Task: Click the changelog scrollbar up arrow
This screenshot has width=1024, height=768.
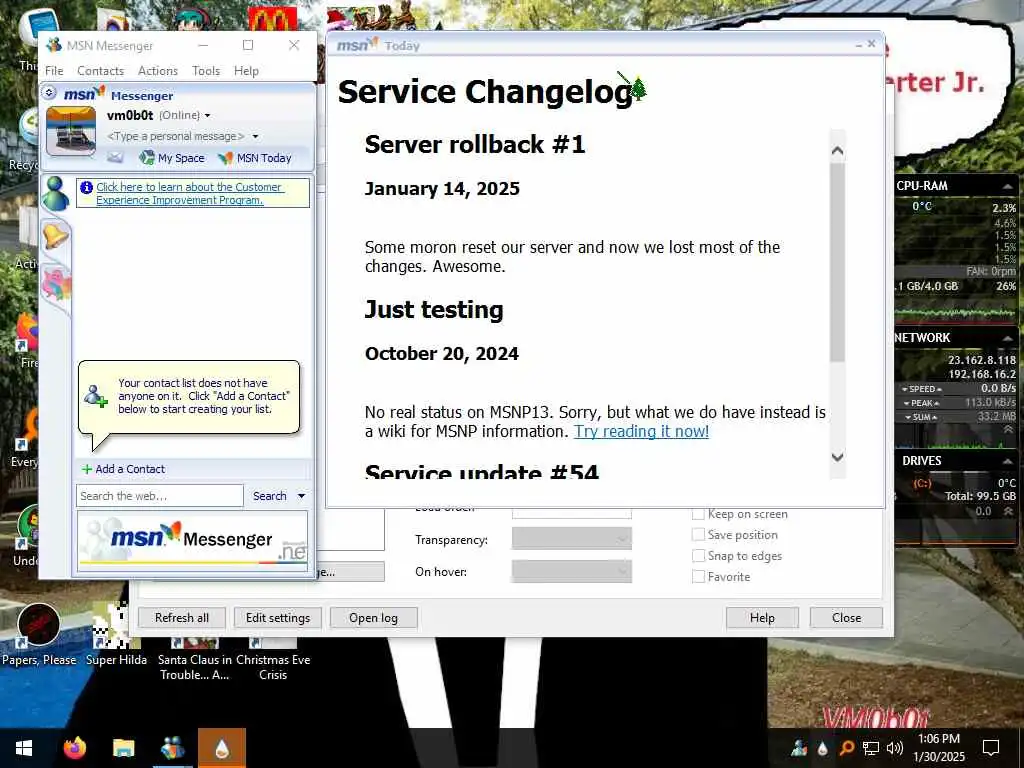Action: (837, 151)
